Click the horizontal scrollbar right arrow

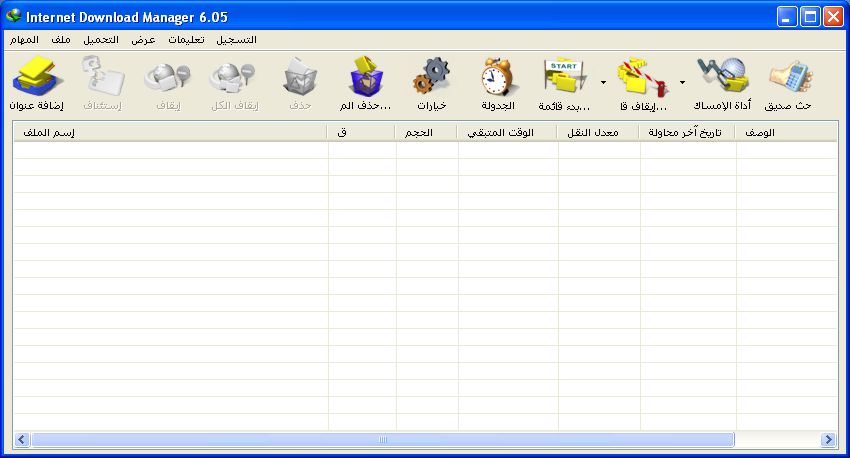pos(828,439)
